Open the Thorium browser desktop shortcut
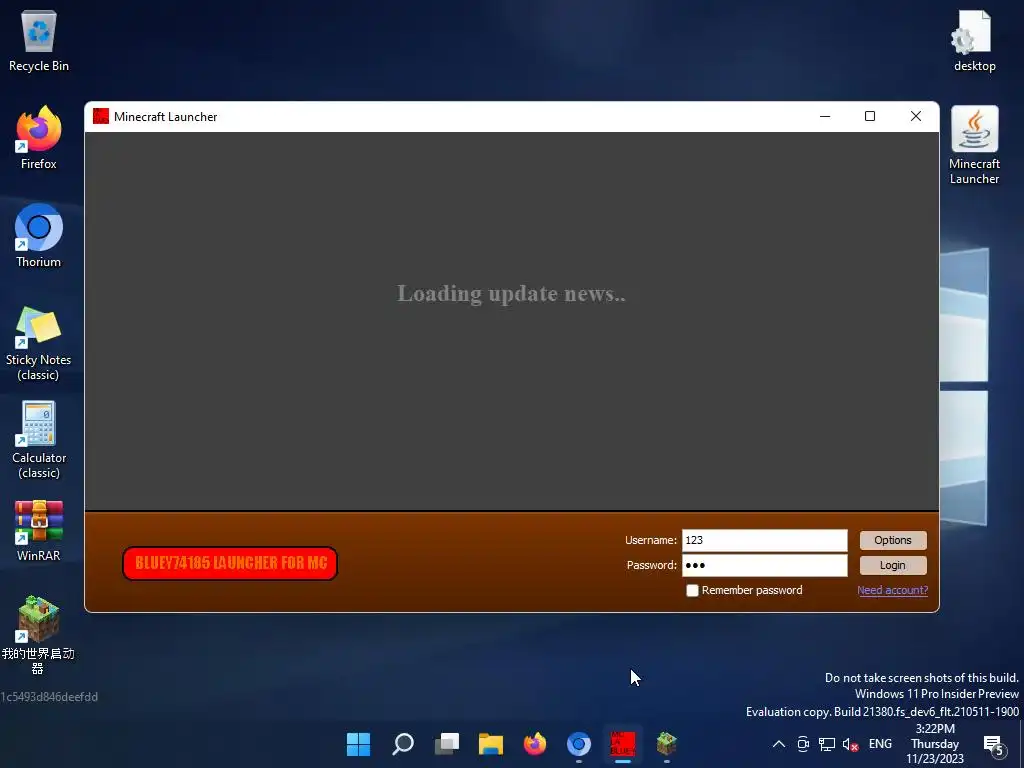 click(39, 236)
